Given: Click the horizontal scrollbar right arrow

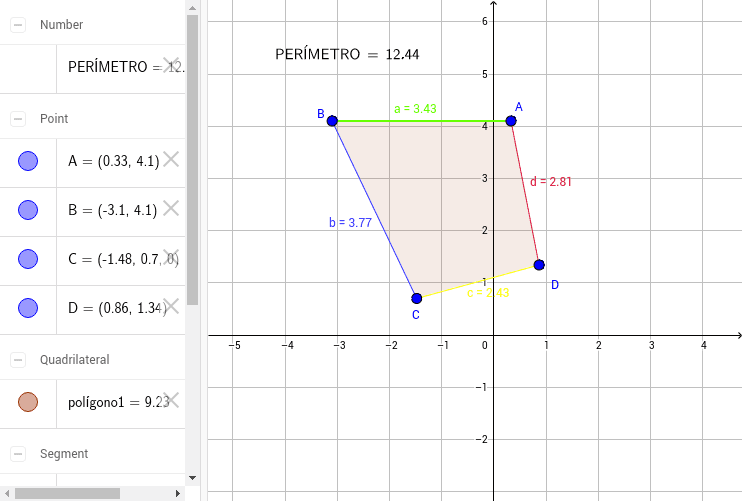Looking at the screenshot, I should tap(178, 494).
